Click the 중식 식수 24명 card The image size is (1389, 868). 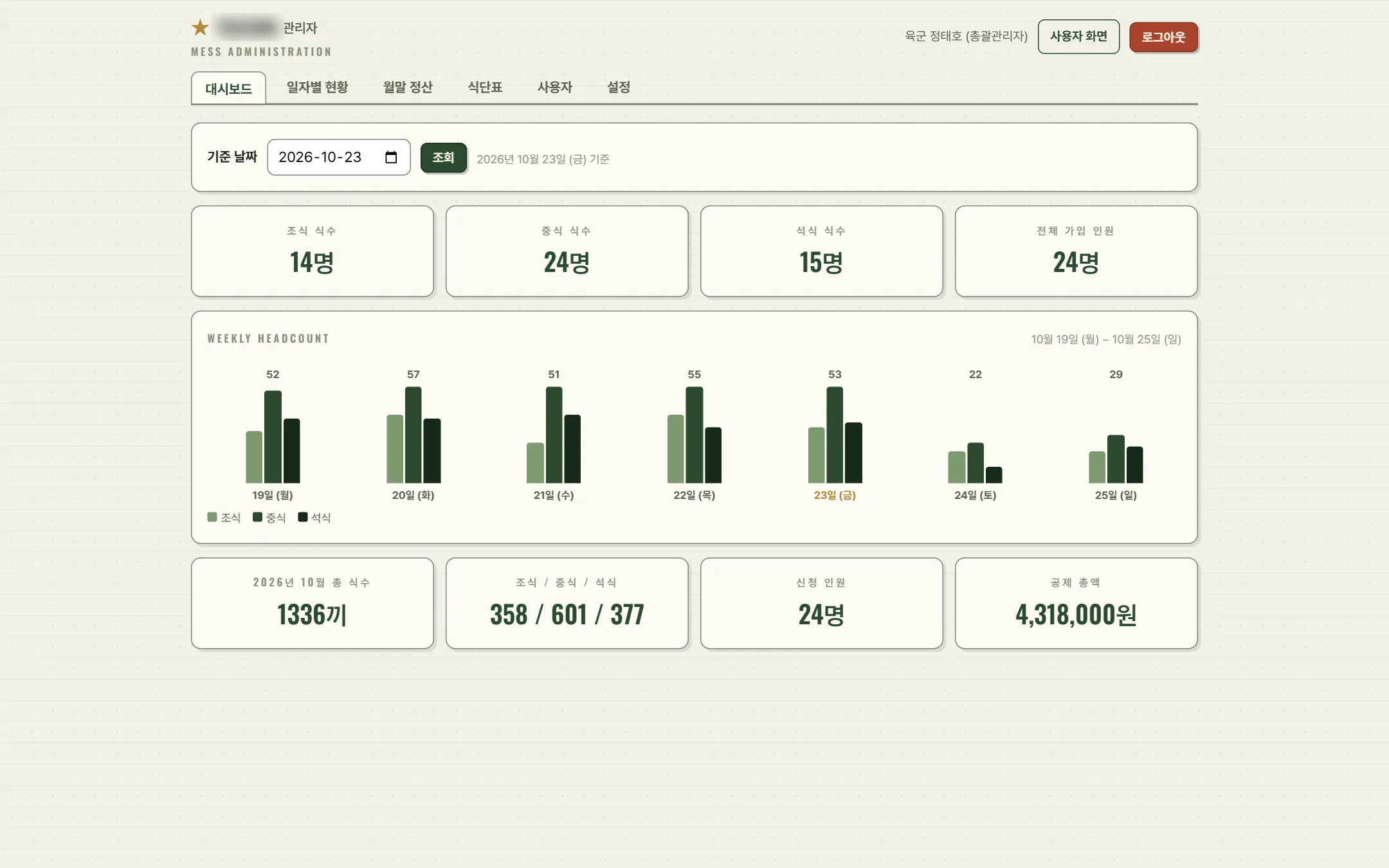click(x=567, y=251)
